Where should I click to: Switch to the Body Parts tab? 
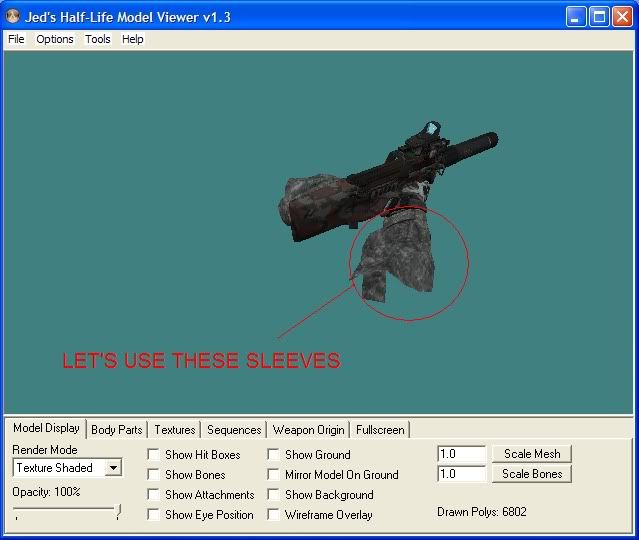[117, 430]
